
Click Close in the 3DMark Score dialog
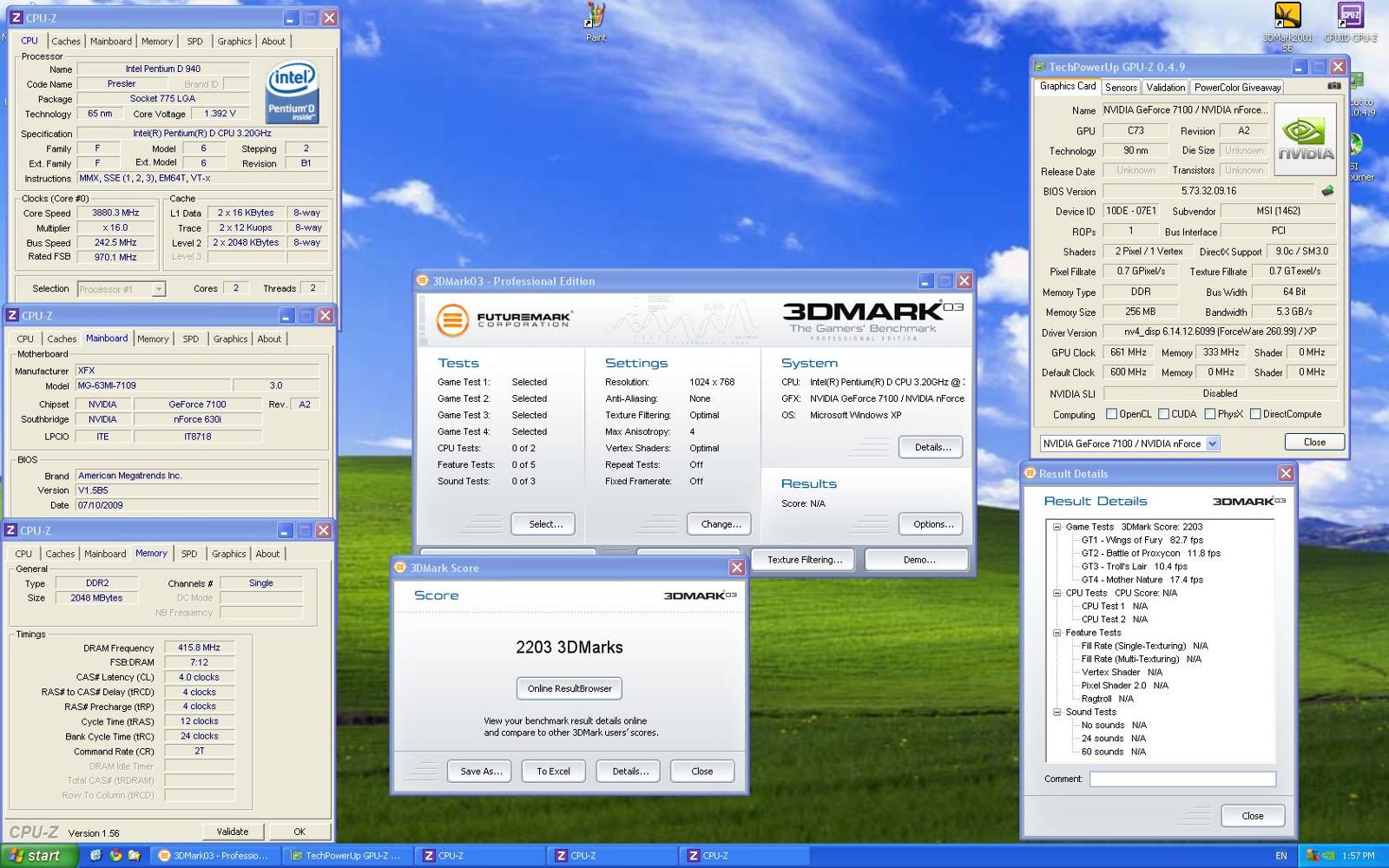[702, 771]
